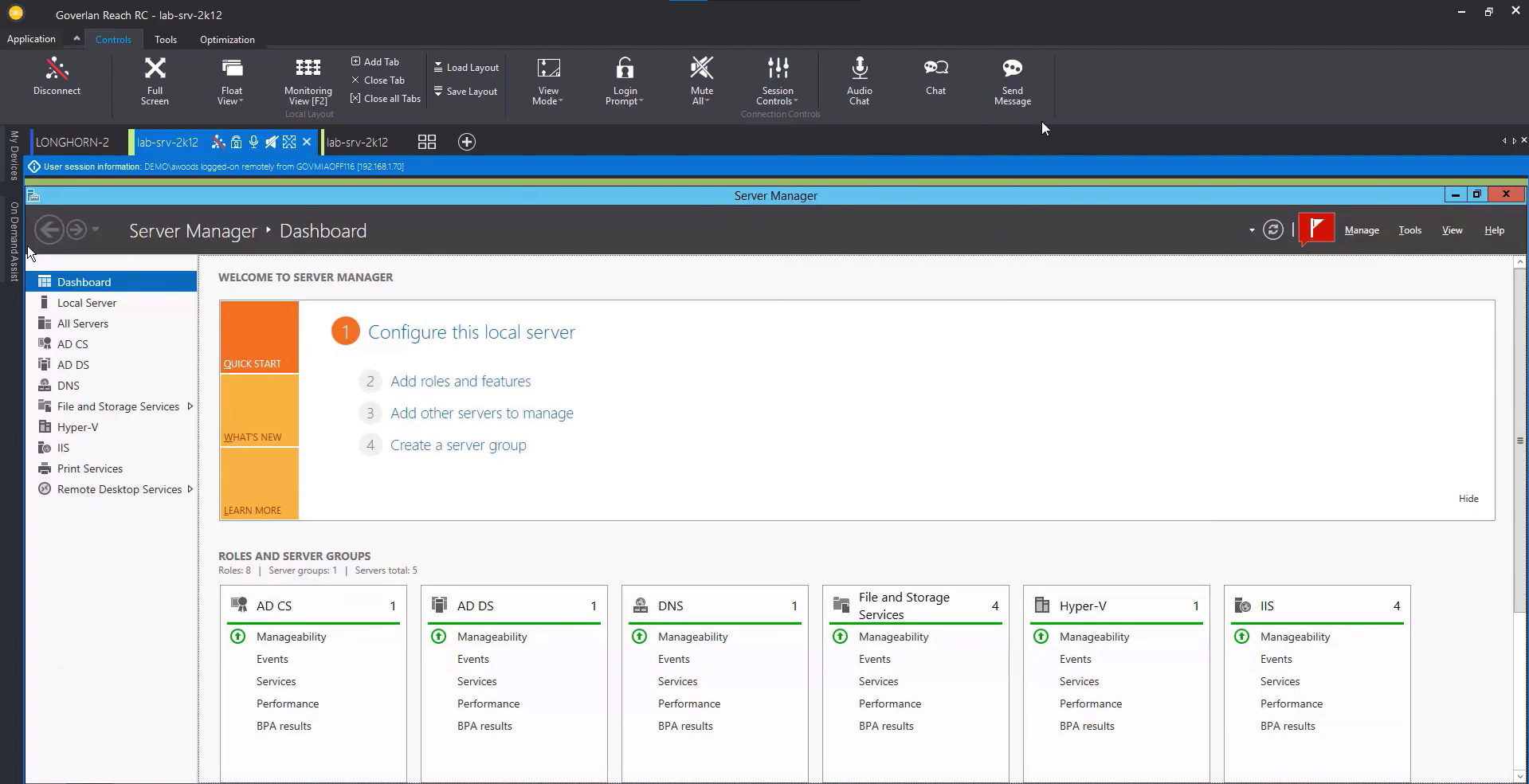This screenshot has height=784, width=1529.
Task: Start an Audio Chat
Action: tap(859, 80)
